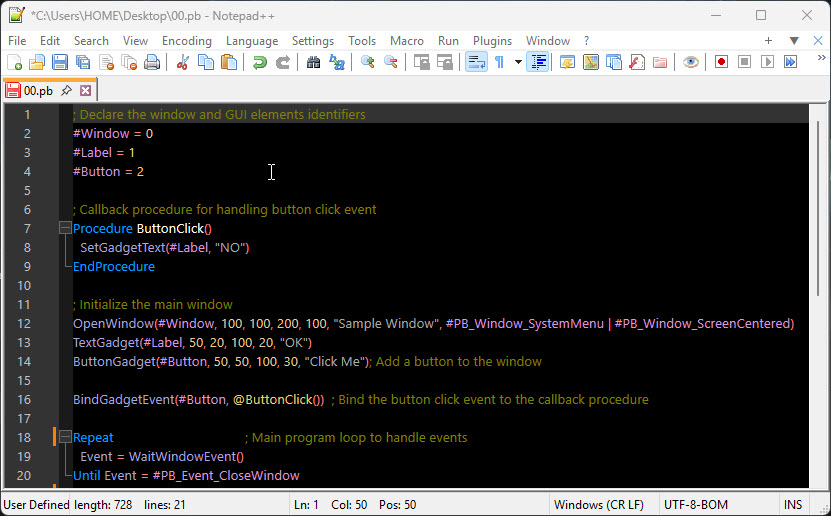Screen dimensions: 831x516
Task: Click INS mode indicator in status bar
Action: (793, 505)
